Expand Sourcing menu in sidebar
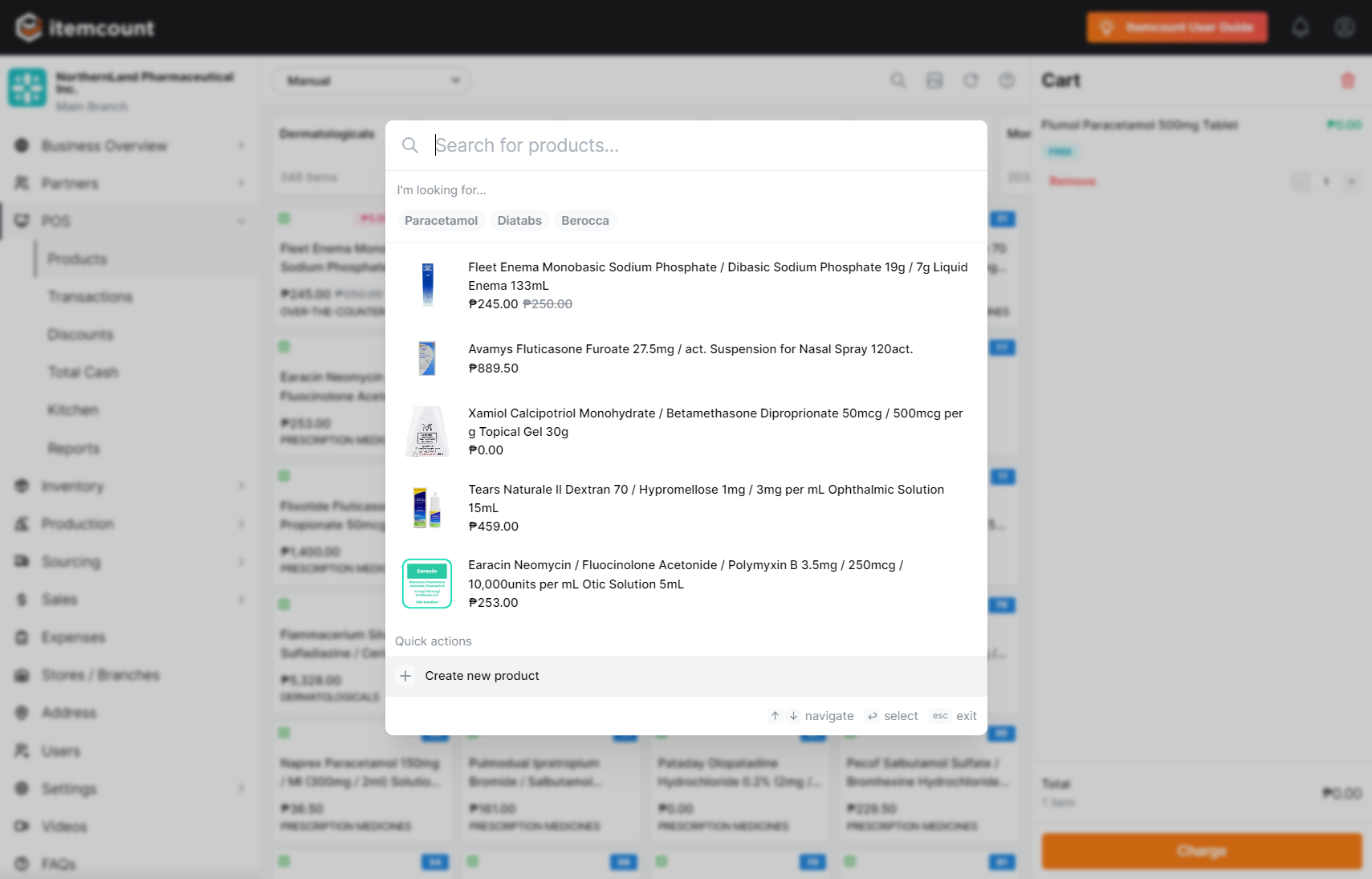The image size is (1372, 879). (x=130, y=561)
